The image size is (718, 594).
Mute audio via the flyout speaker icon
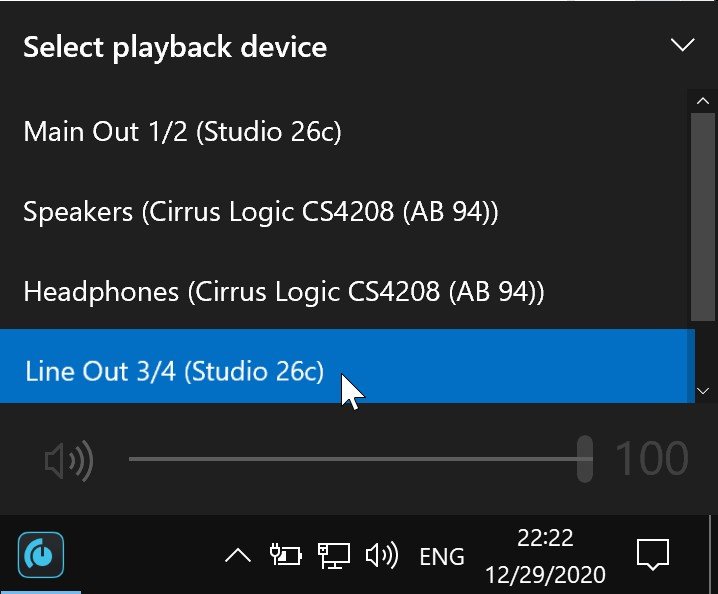click(x=69, y=460)
